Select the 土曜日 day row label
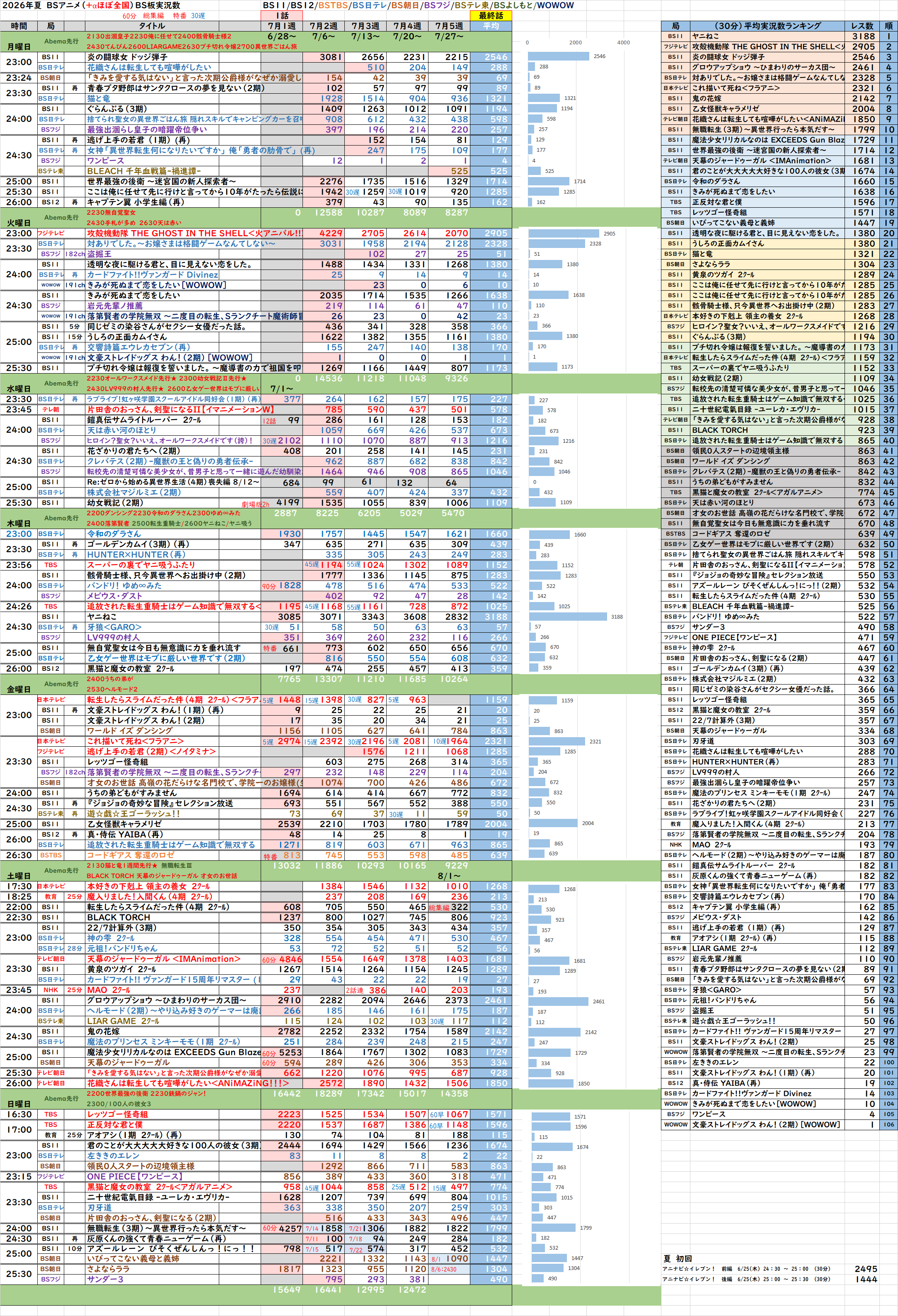898x1316 pixels. point(19,875)
